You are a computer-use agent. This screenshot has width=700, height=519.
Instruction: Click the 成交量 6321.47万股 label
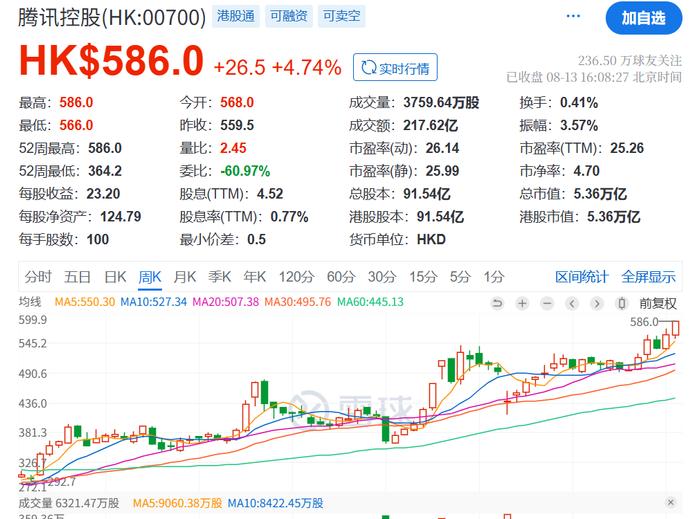69,503
